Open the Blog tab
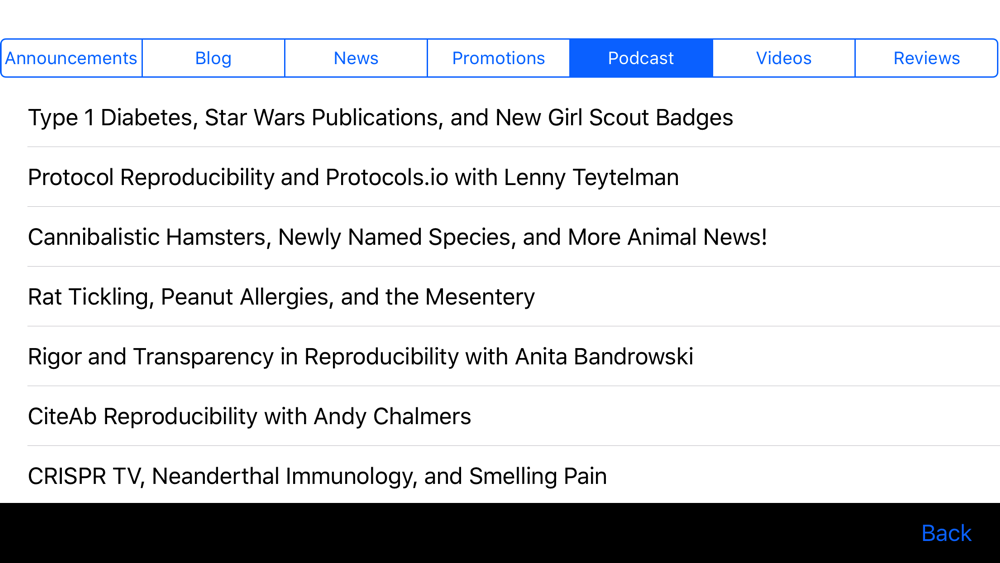The width and height of the screenshot is (1000, 563). [213, 58]
